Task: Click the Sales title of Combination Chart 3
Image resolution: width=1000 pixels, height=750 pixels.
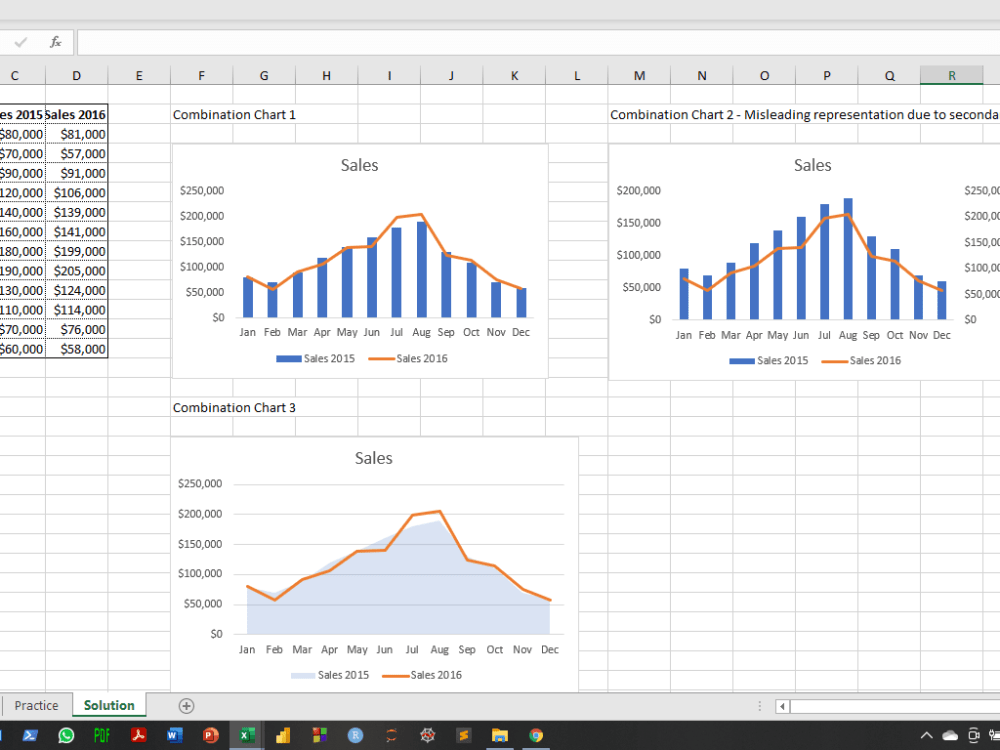Action: tap(373, 458)
